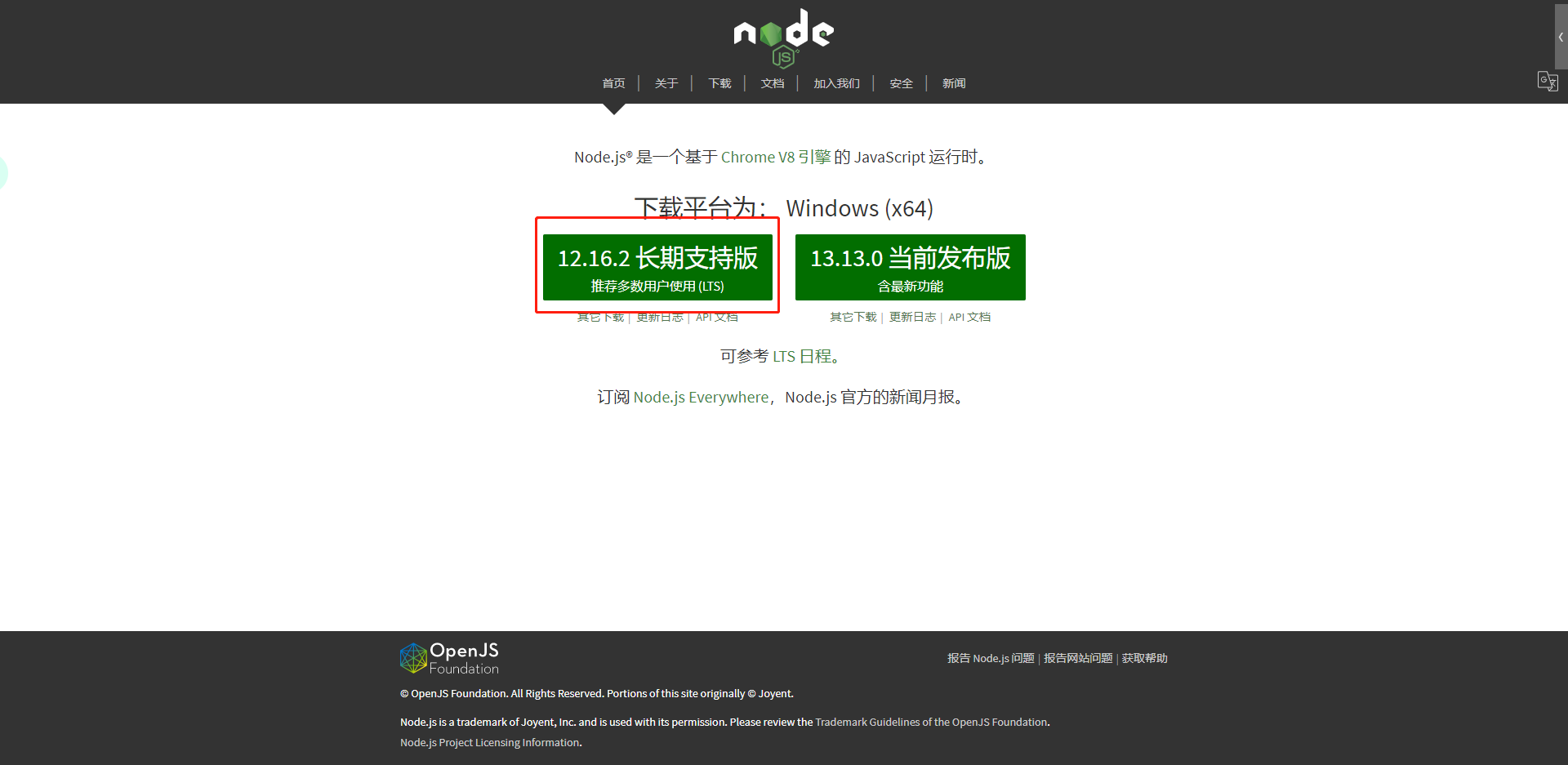Image resolution: width=1568 pixels, height=765 pixels.
Task: Follow the Chrome V8 引擎 link
Action: point(776,157)
